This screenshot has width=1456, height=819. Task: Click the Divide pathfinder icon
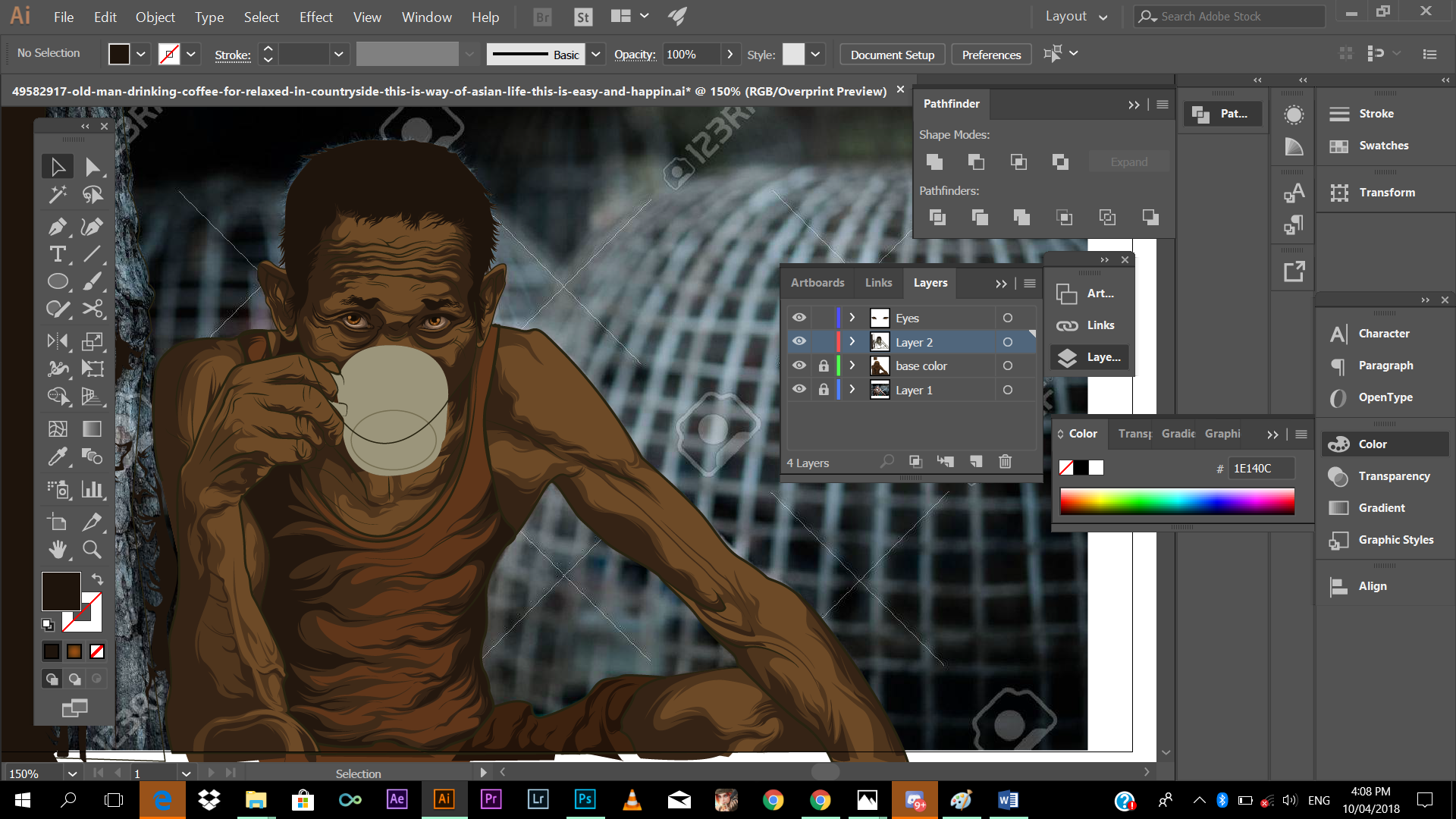(937, 218)
